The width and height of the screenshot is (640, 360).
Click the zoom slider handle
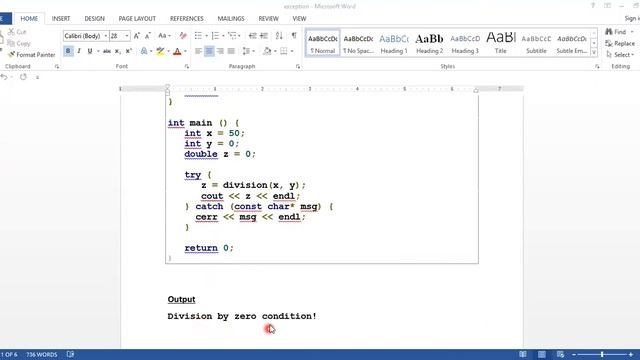(x=602, y=354)
